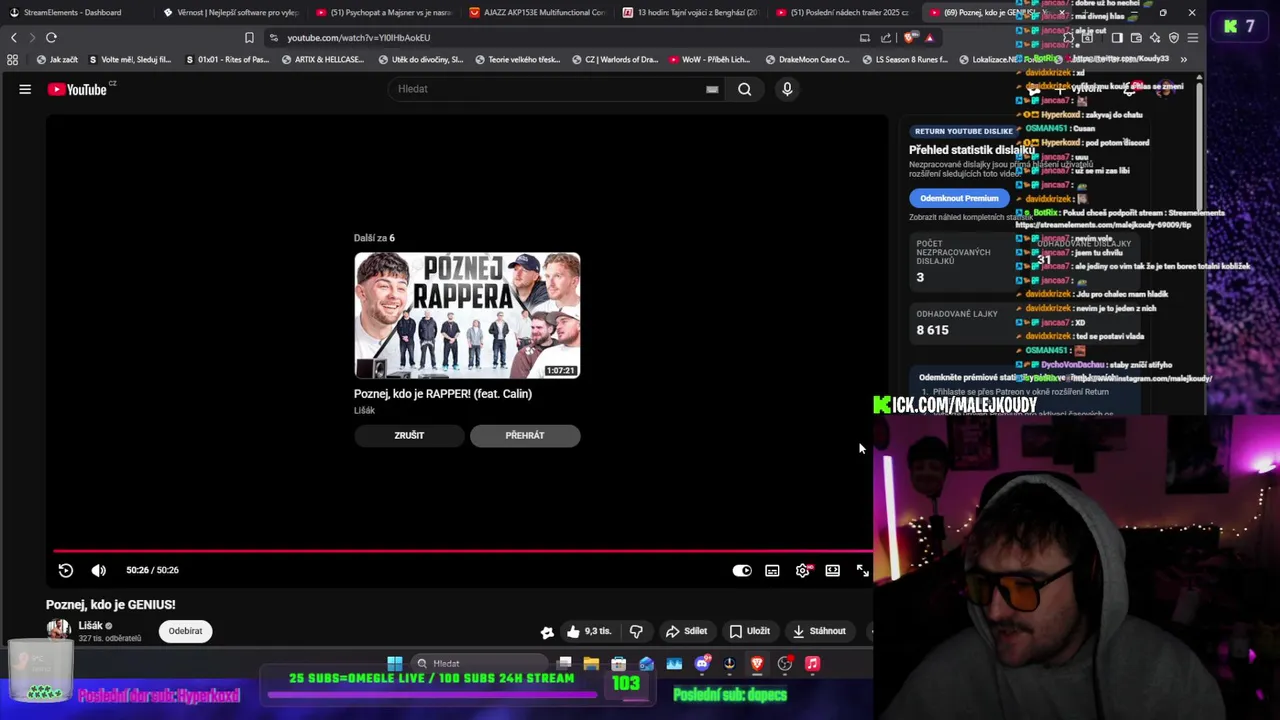Switch to the Věrnost software tab

(x=232, y=12)
